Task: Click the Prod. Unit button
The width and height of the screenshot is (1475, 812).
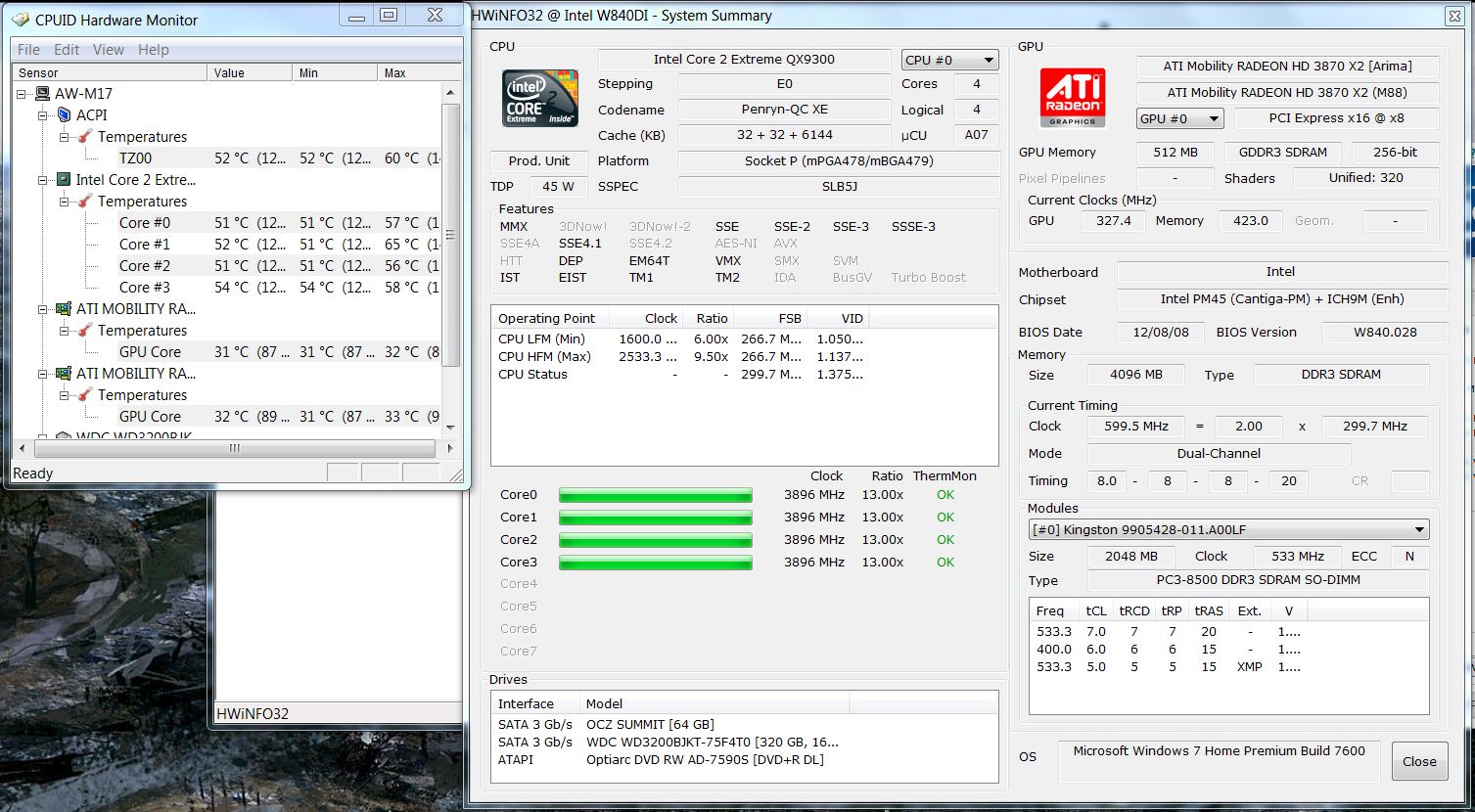Action: pos(538,161)
